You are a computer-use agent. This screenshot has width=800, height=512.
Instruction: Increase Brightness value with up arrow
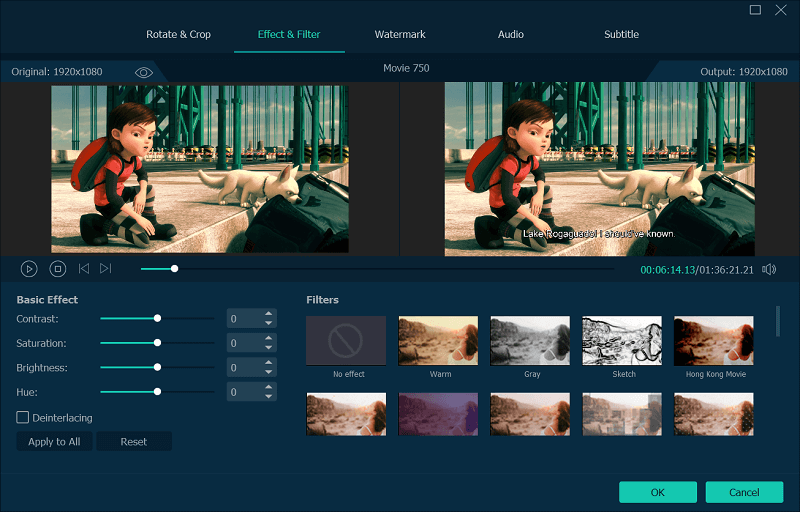tap(268, 363)
